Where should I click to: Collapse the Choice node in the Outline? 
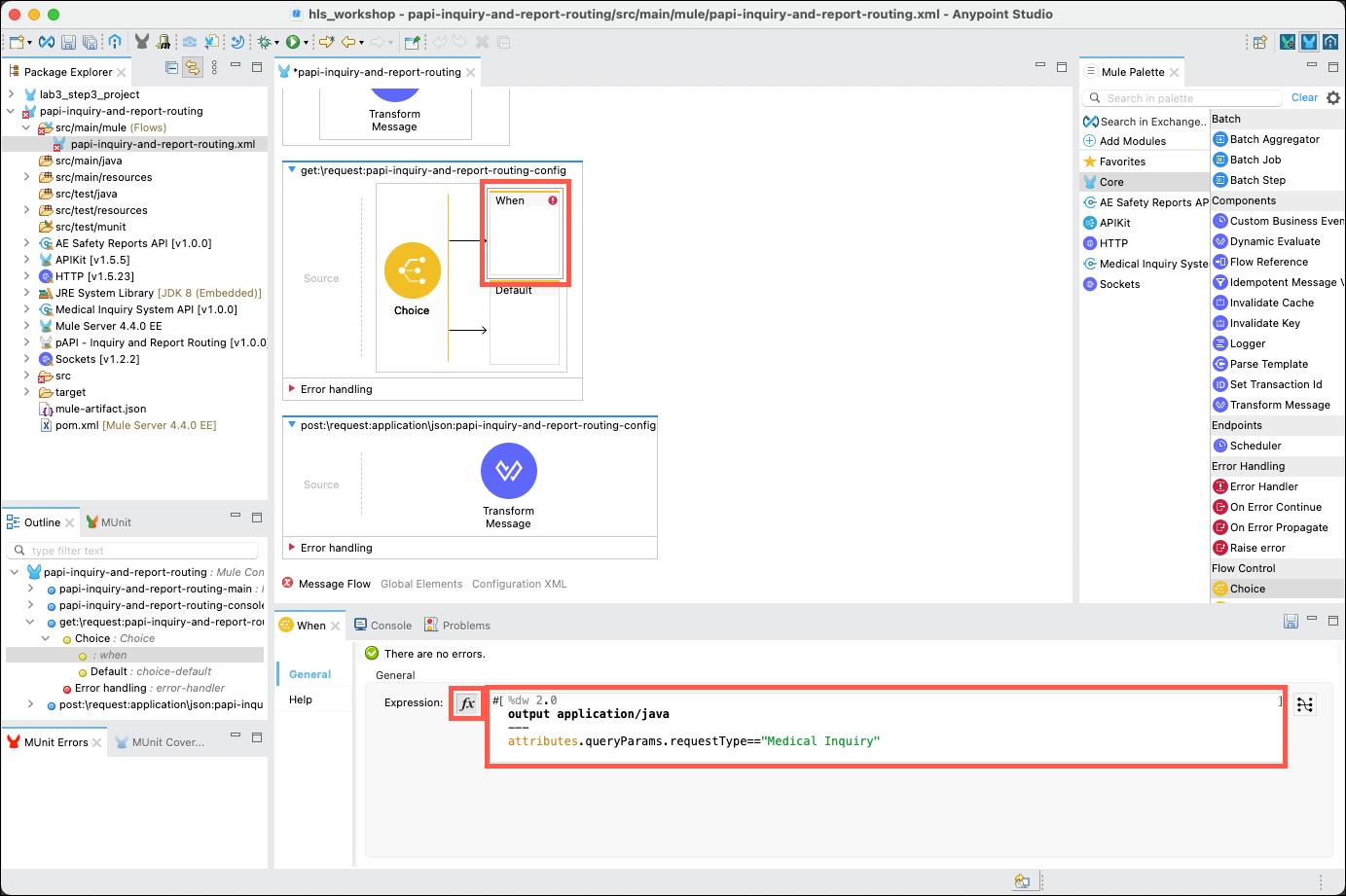point(46,638)
